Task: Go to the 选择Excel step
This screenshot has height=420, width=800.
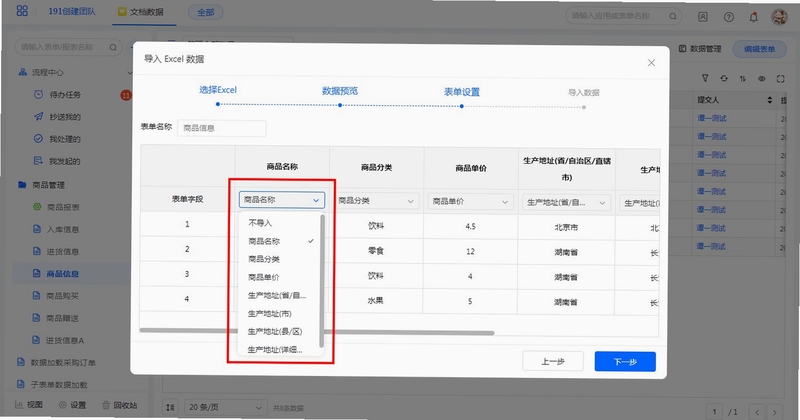Action: click(x=218, y=90)
